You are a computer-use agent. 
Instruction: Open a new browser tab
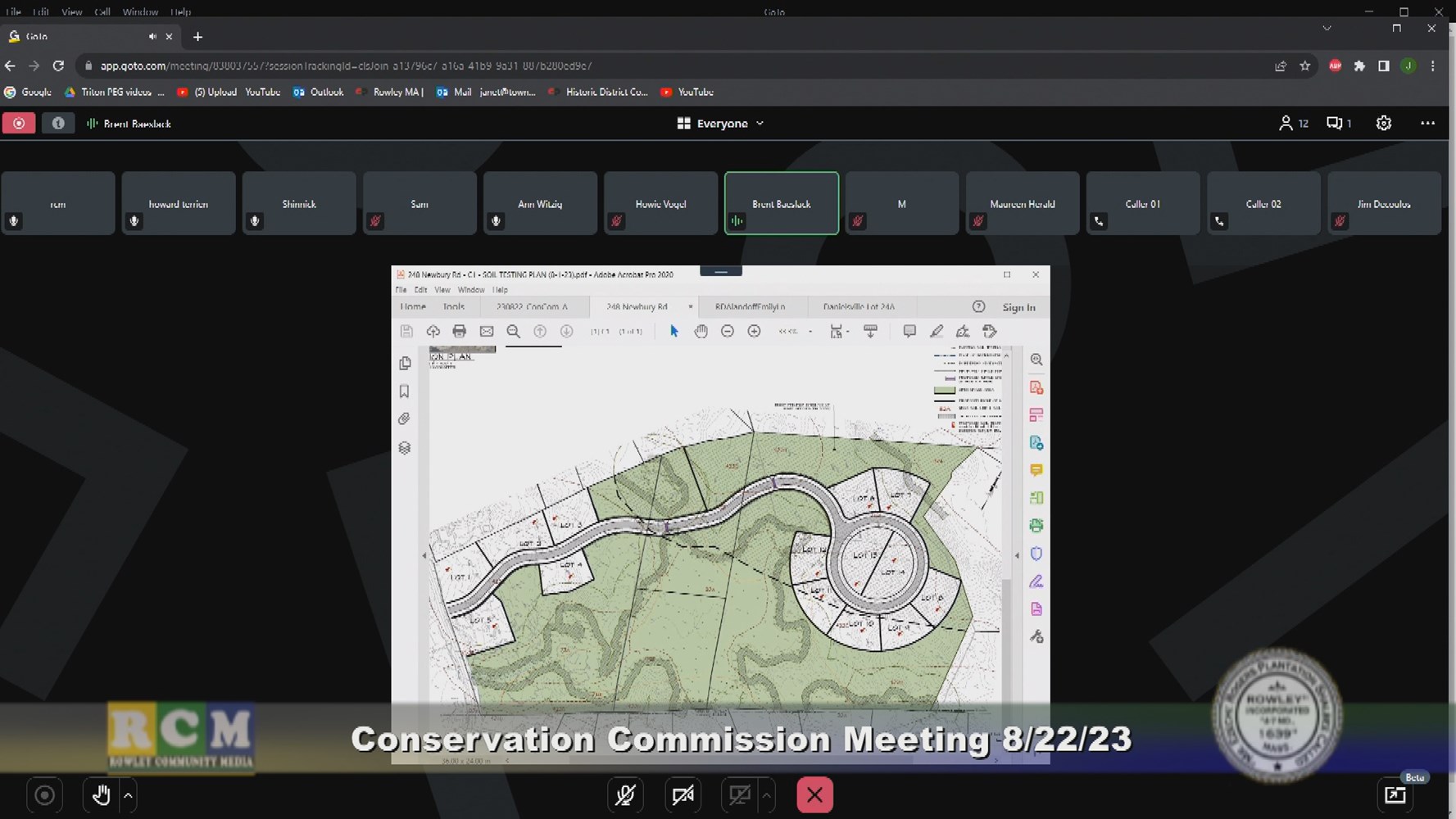pos(197,36)
